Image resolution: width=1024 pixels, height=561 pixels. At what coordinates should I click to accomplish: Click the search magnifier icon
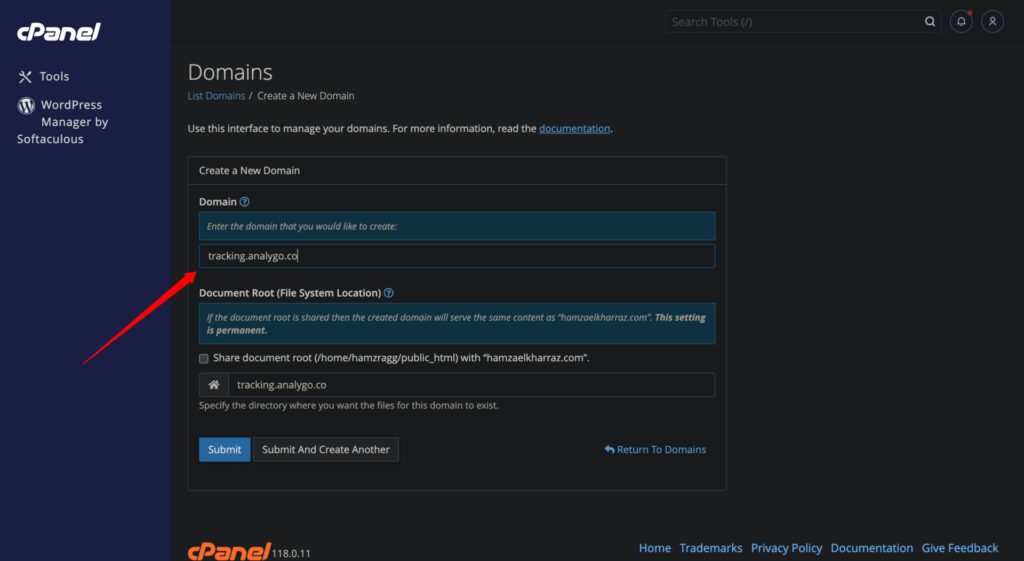[930, 21]
